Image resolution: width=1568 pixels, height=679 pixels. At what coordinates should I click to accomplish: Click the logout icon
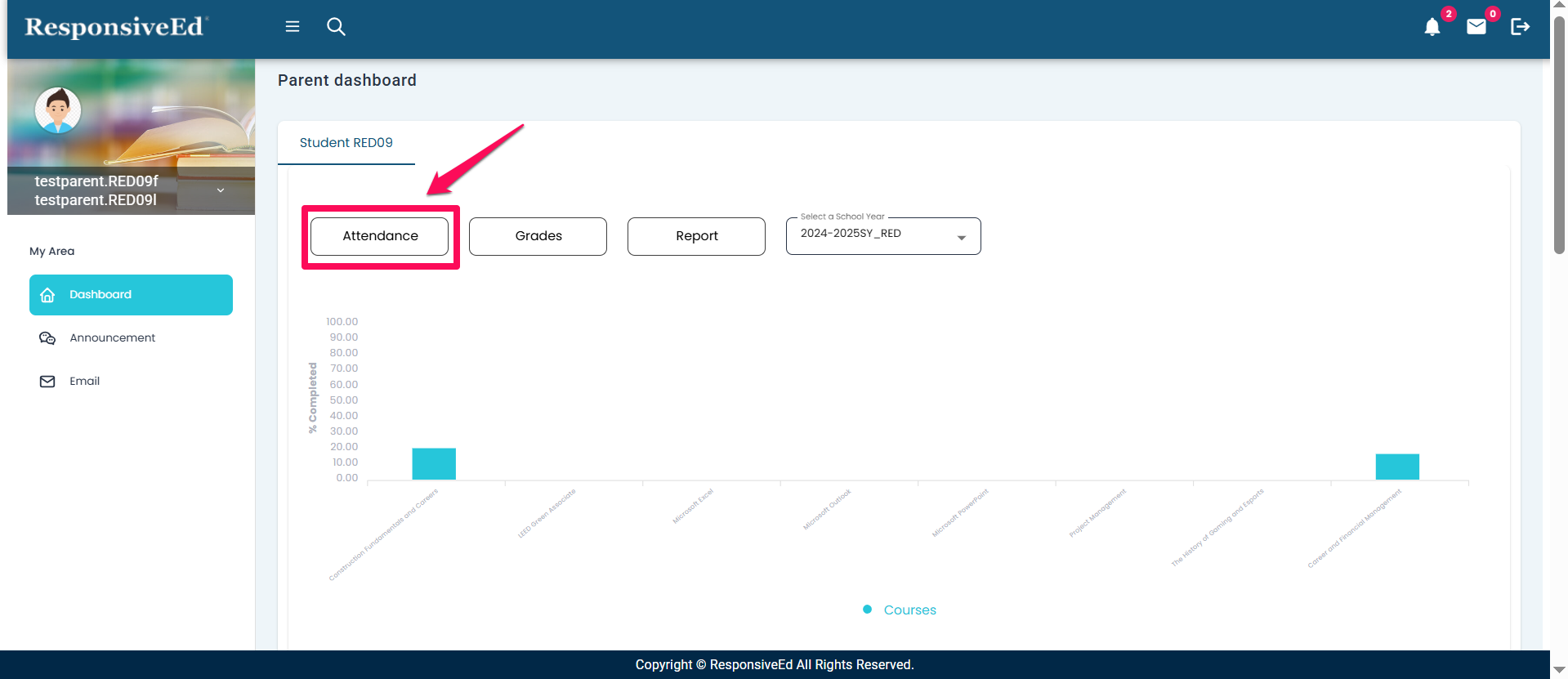pos(1520,27)
